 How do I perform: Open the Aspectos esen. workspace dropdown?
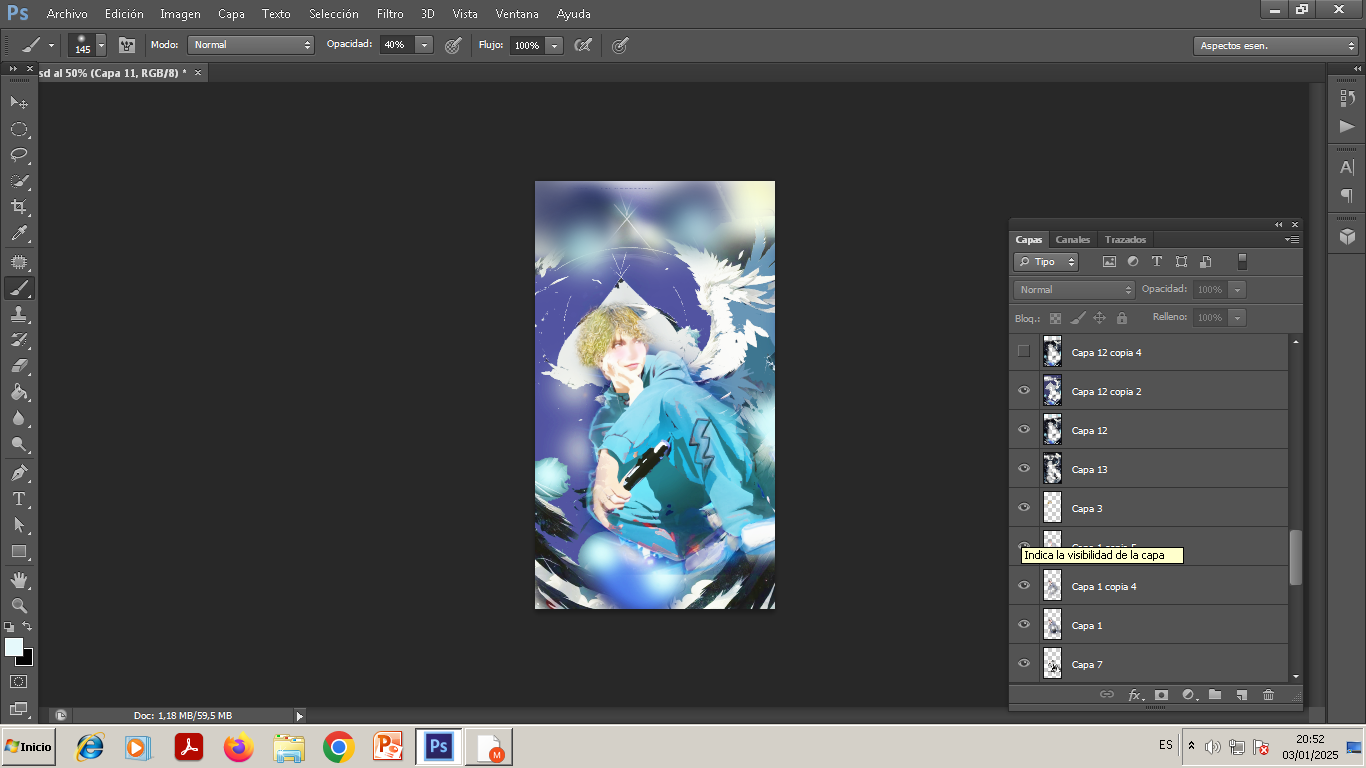[x=1276, y=46]
